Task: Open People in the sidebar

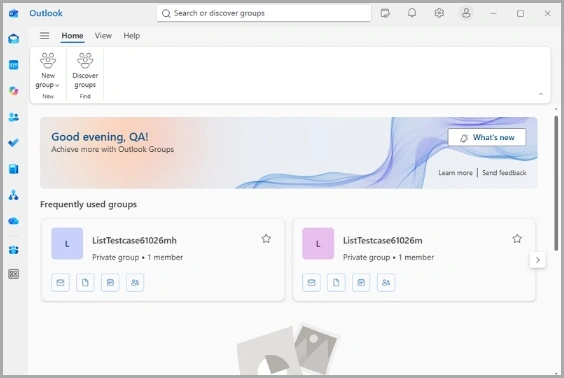Action: [14, 117]
